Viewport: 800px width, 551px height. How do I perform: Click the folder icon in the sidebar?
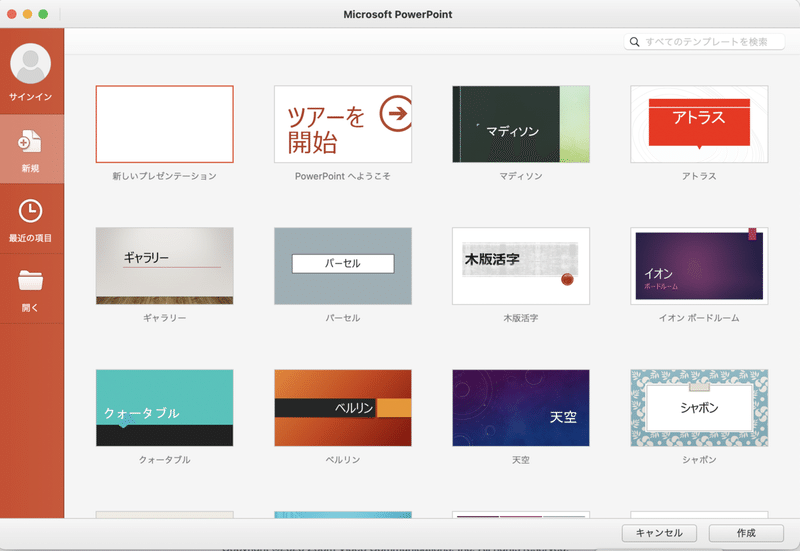31,280
